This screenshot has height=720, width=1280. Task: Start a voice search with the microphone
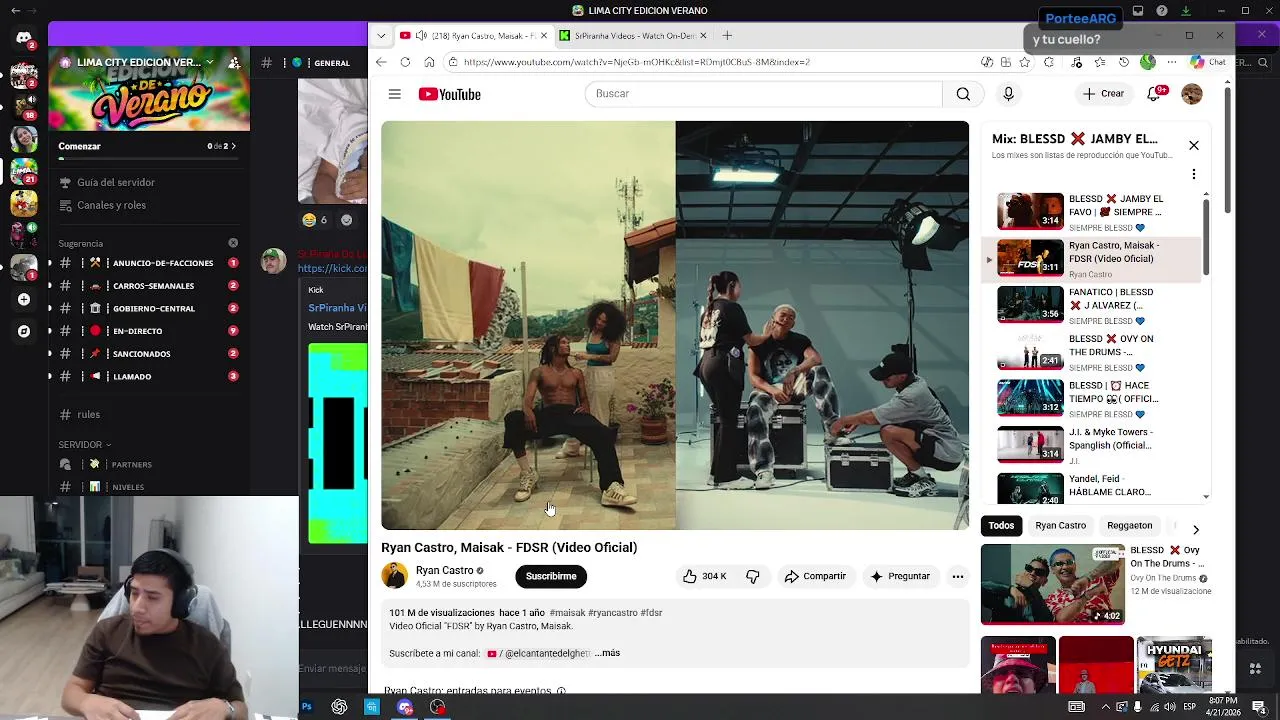1008,94
